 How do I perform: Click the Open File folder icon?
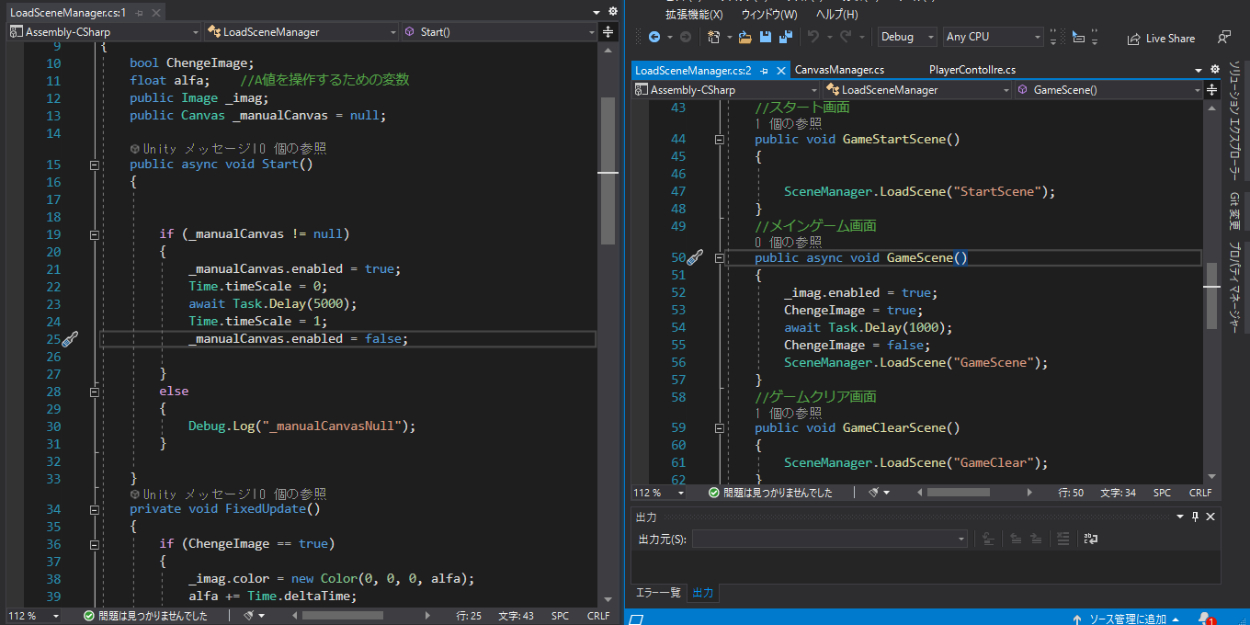pos(744,37)
